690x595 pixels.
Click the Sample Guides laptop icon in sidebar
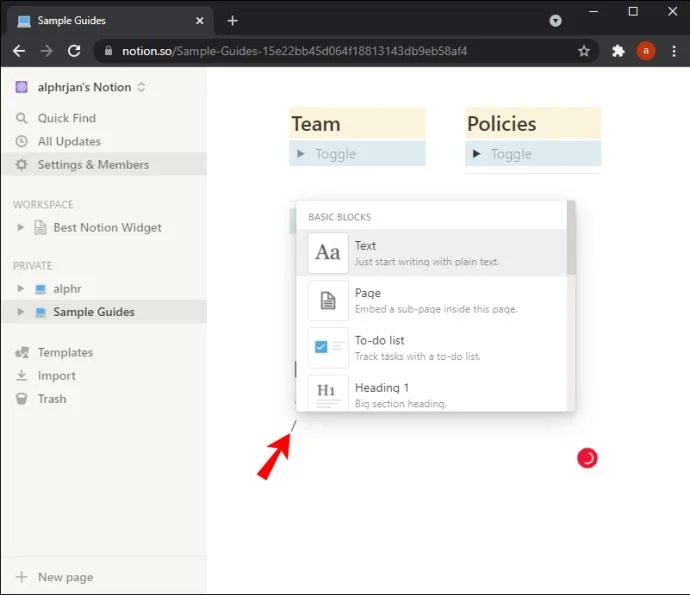[x=40, y=312]
